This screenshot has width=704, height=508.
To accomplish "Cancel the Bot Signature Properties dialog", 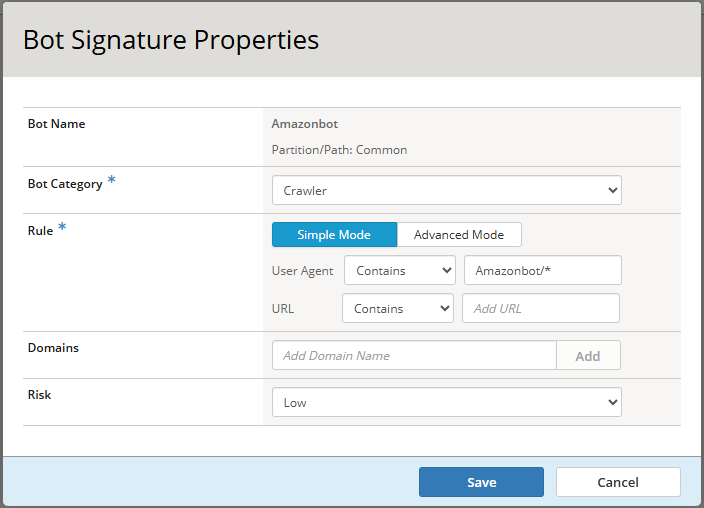I will click(x=618, y=482).
